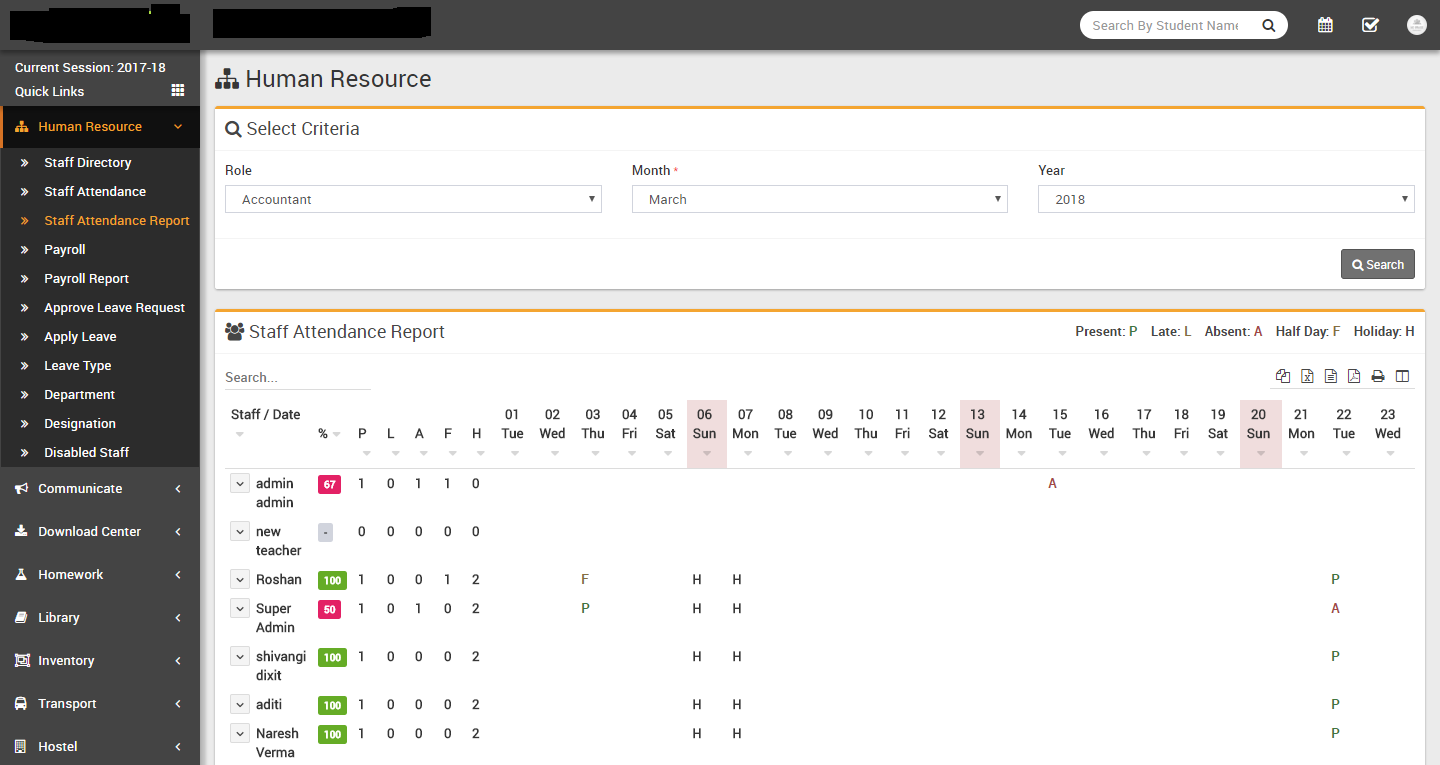Screen dimensions: 1440x765
Task: Open Payroll Report in the sidebar
Action: pyautogui.click(x=86, y=279)
